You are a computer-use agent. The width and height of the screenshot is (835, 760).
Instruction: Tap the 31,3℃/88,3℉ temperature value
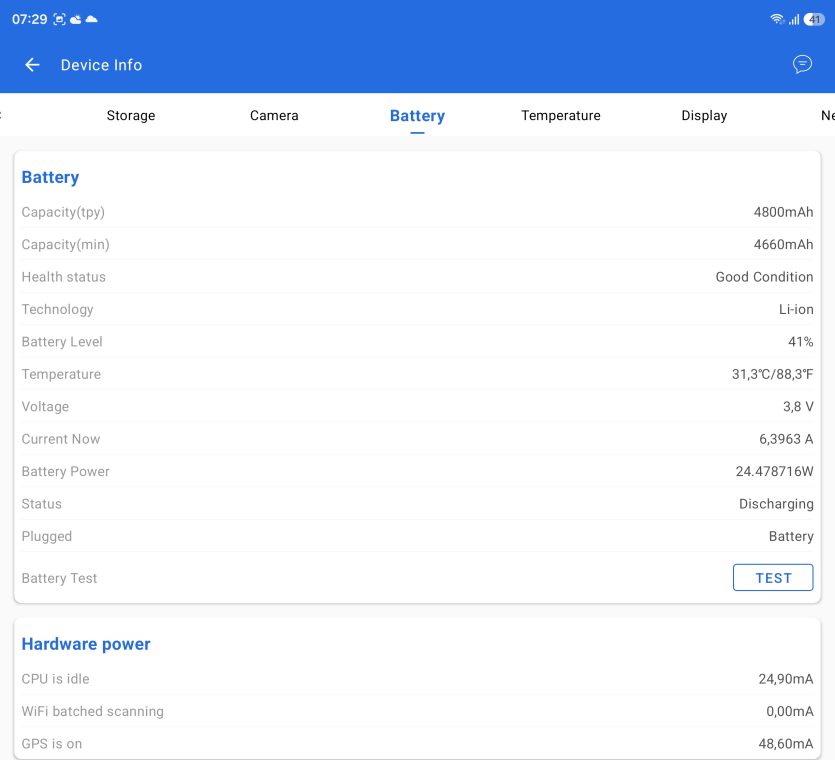[x=772, y=374]
